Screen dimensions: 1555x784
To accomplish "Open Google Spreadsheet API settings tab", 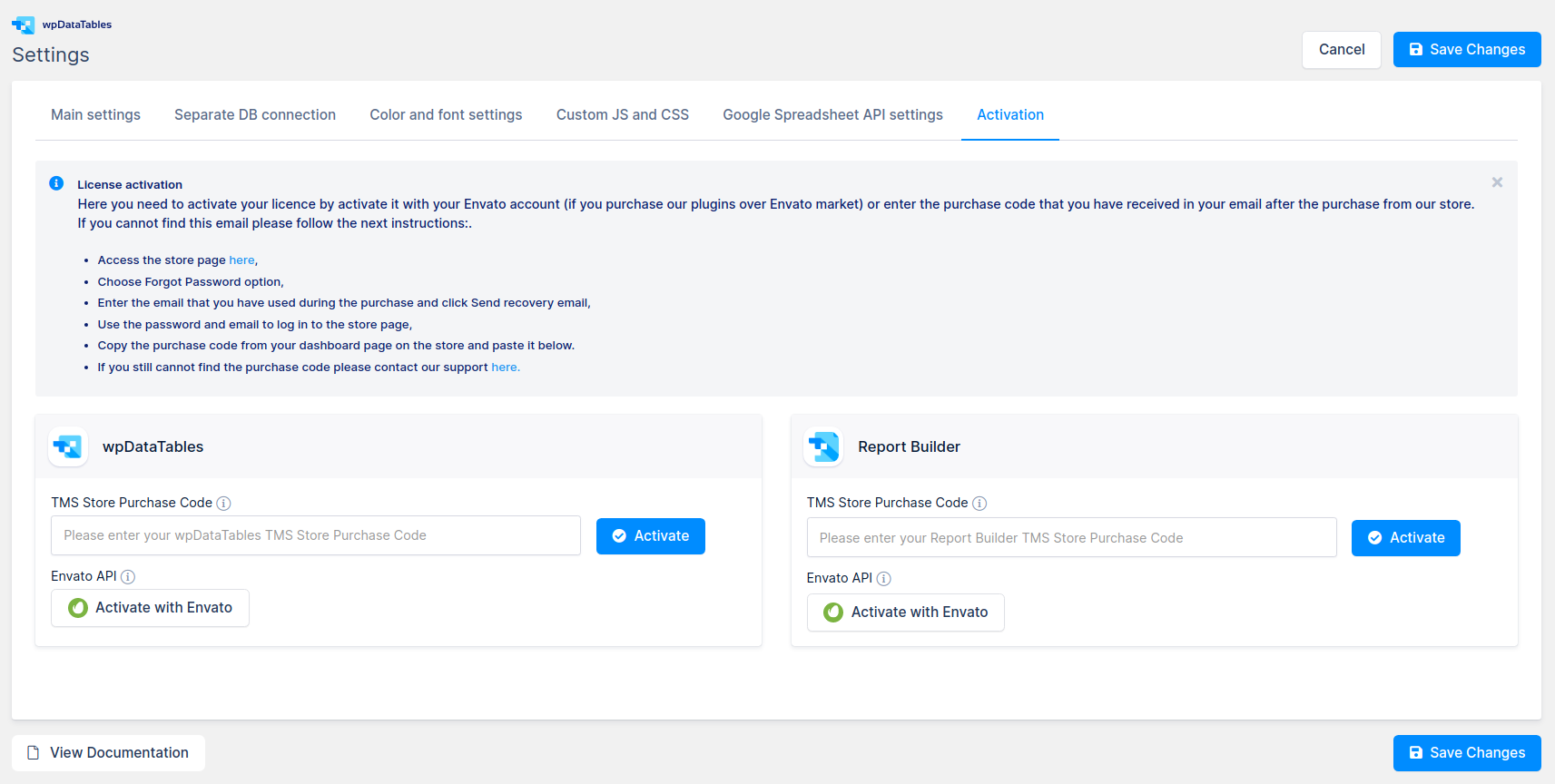I will point(832,114).
